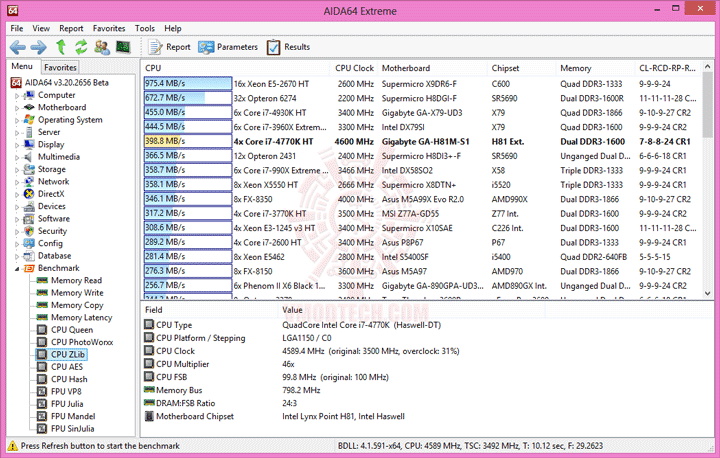This screenshot has height=458, width=720.
Task: Expand the Storage tree node
Action: click(x=17, y=170)
